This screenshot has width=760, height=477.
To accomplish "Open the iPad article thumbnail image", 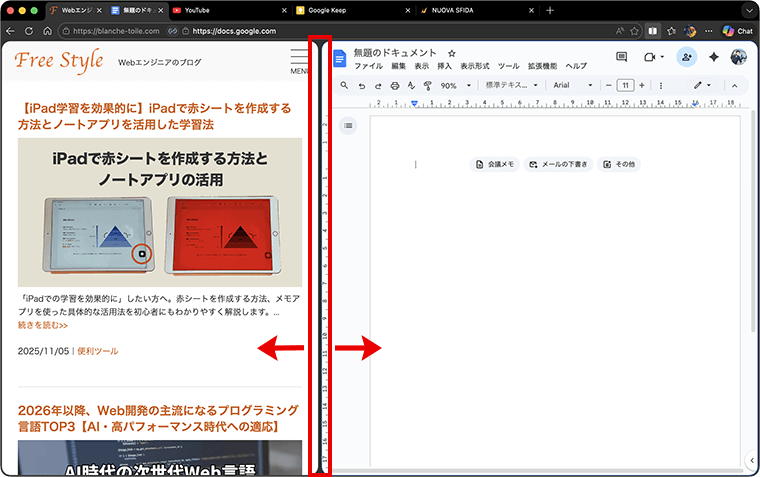I will pos(160,212).
